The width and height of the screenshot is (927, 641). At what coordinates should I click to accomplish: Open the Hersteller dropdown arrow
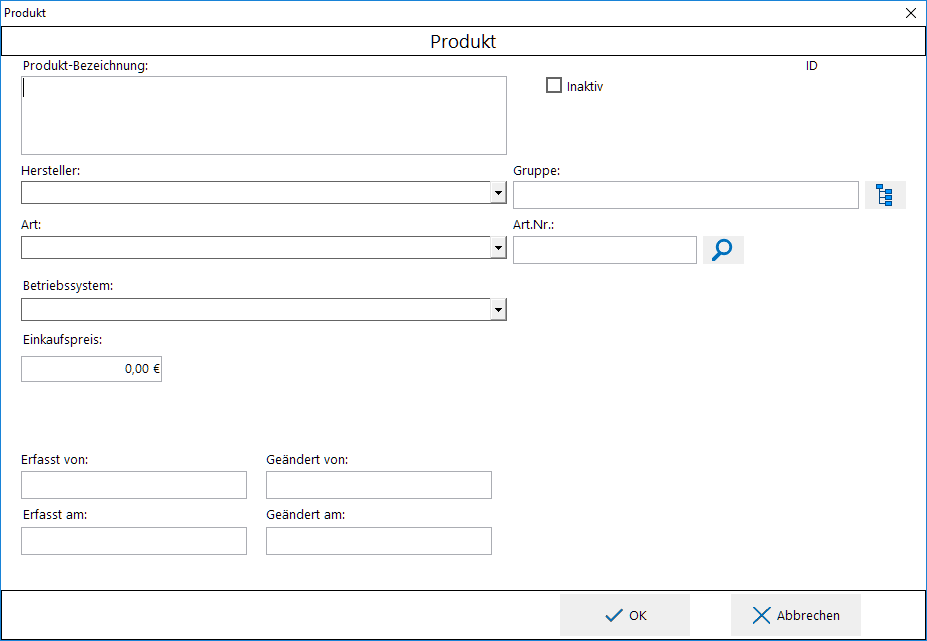click(x=498, y=192)
